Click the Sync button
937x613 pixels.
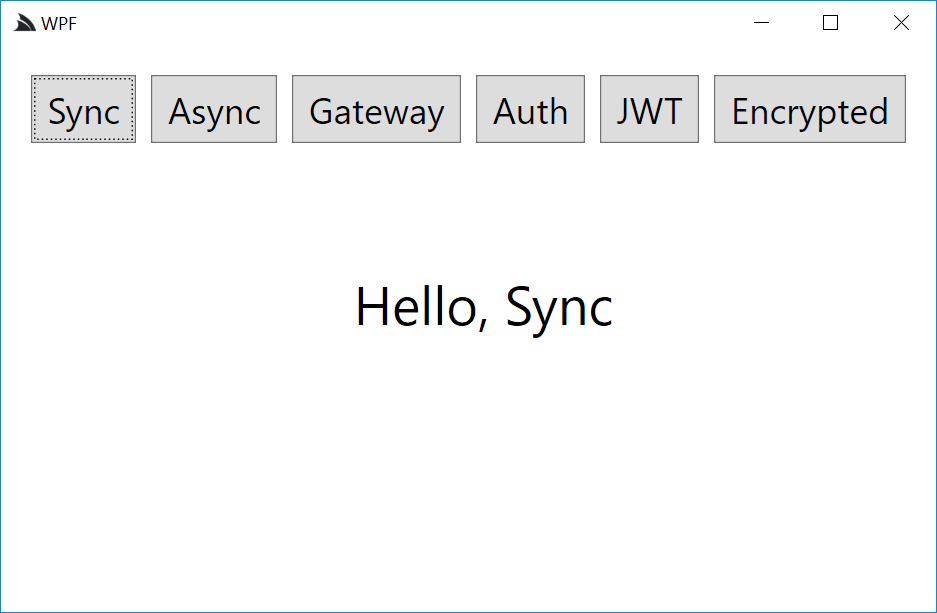click(83, 109)
